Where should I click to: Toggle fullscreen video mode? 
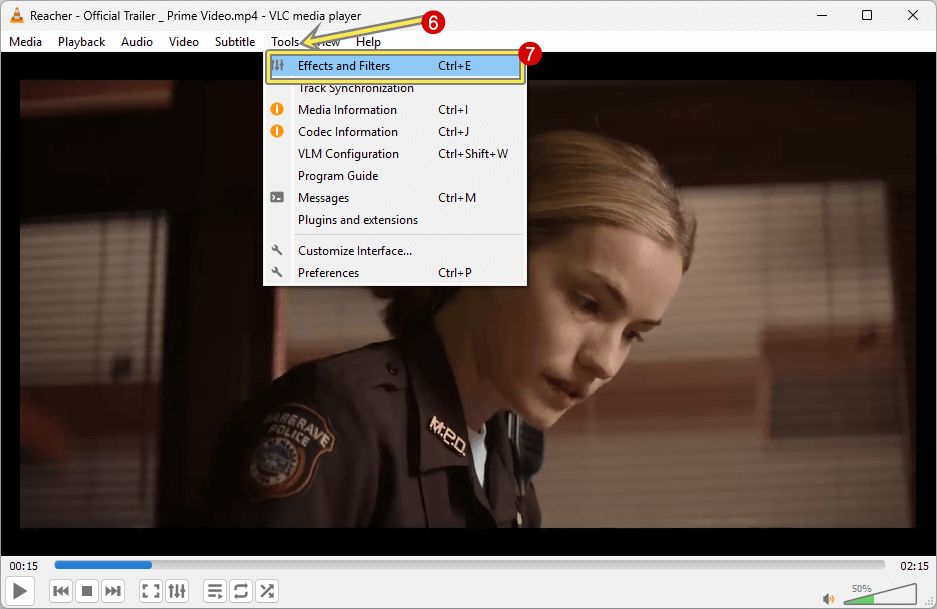[x=151, y=591]
